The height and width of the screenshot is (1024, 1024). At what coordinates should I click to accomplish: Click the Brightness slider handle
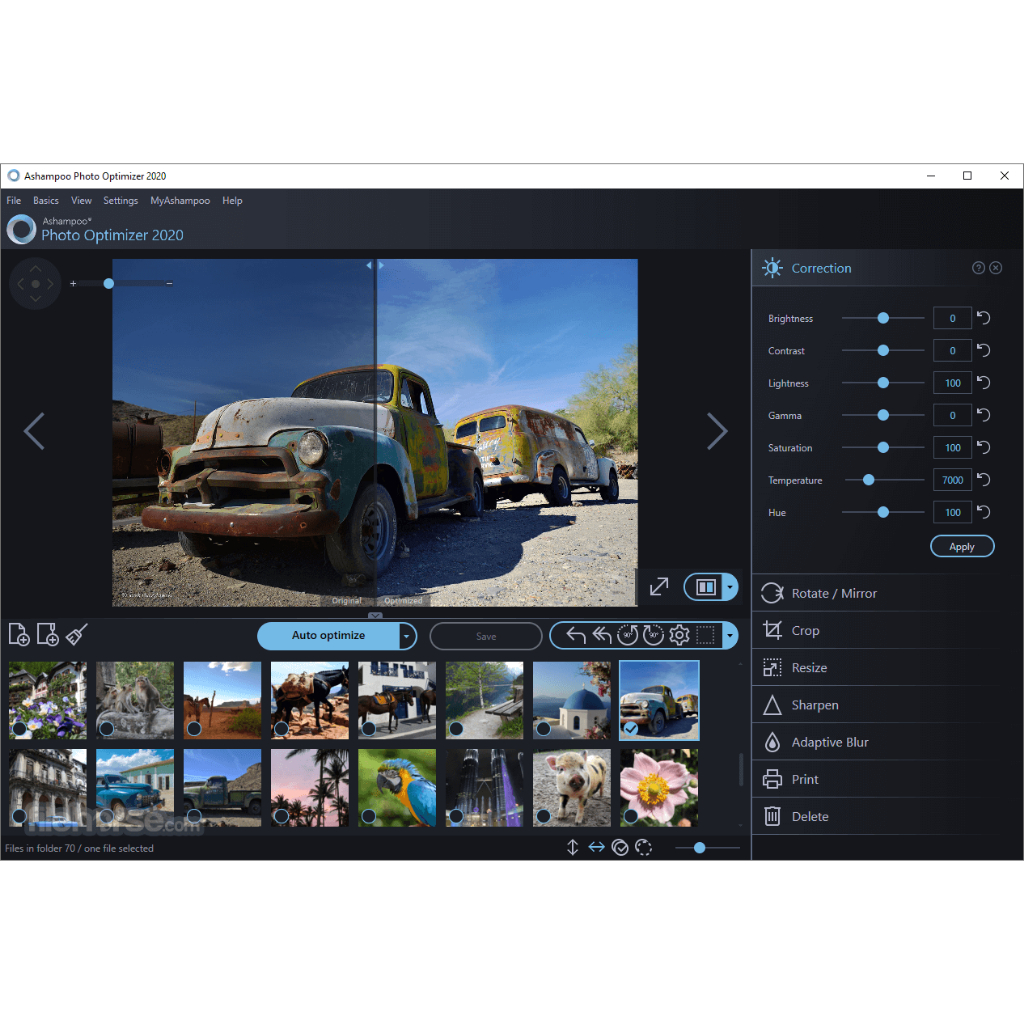pos(883,318)
